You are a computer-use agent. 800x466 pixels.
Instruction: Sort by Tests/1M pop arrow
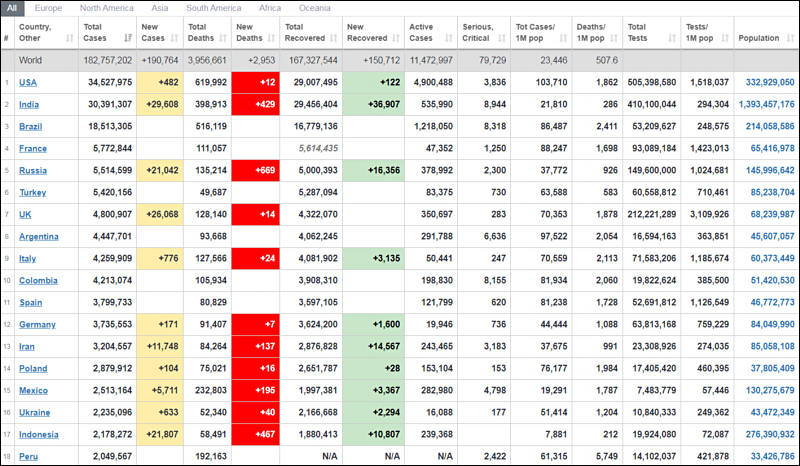[x=726, y=38]
